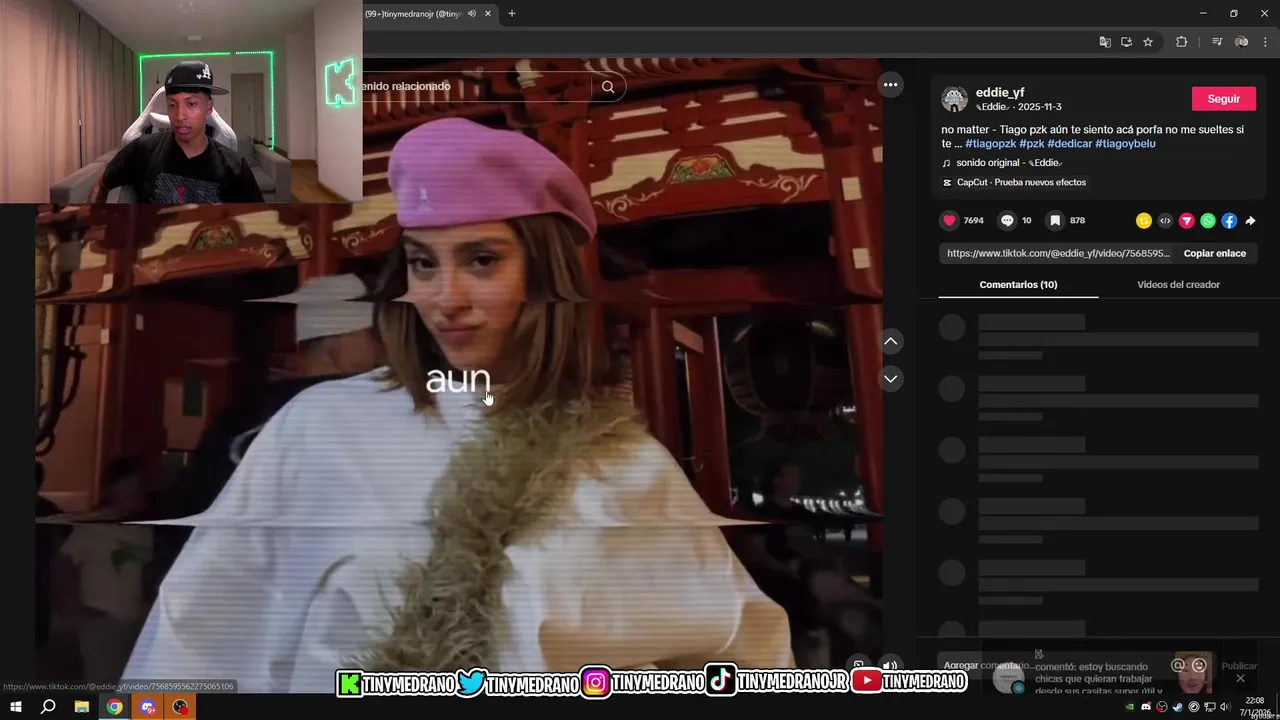Image resolution: width=1280 pixels, height=720 pixels.
Task: Open the #dedicar hashtag
Action: pos(1069,144)
